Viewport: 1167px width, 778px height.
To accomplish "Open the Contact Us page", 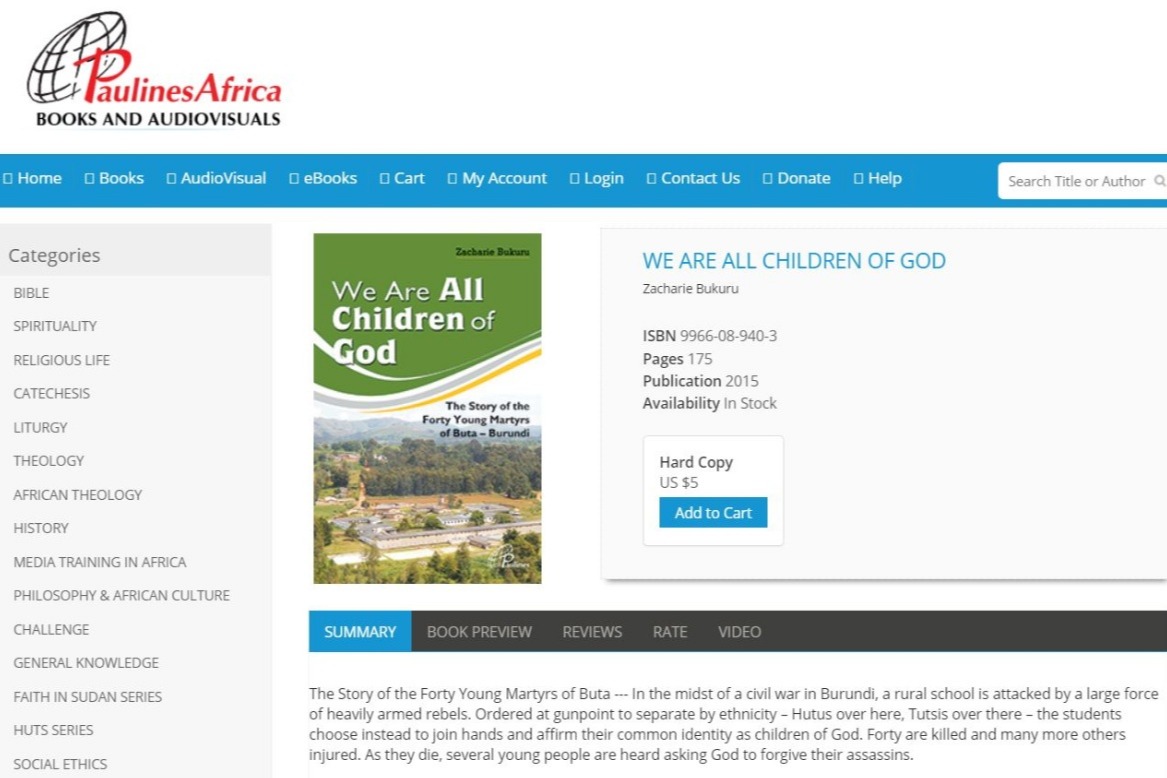I will coord(700,178).
